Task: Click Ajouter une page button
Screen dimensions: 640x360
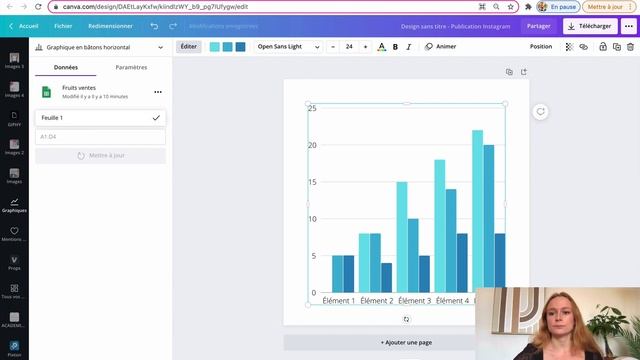Action: click(406, 342)
